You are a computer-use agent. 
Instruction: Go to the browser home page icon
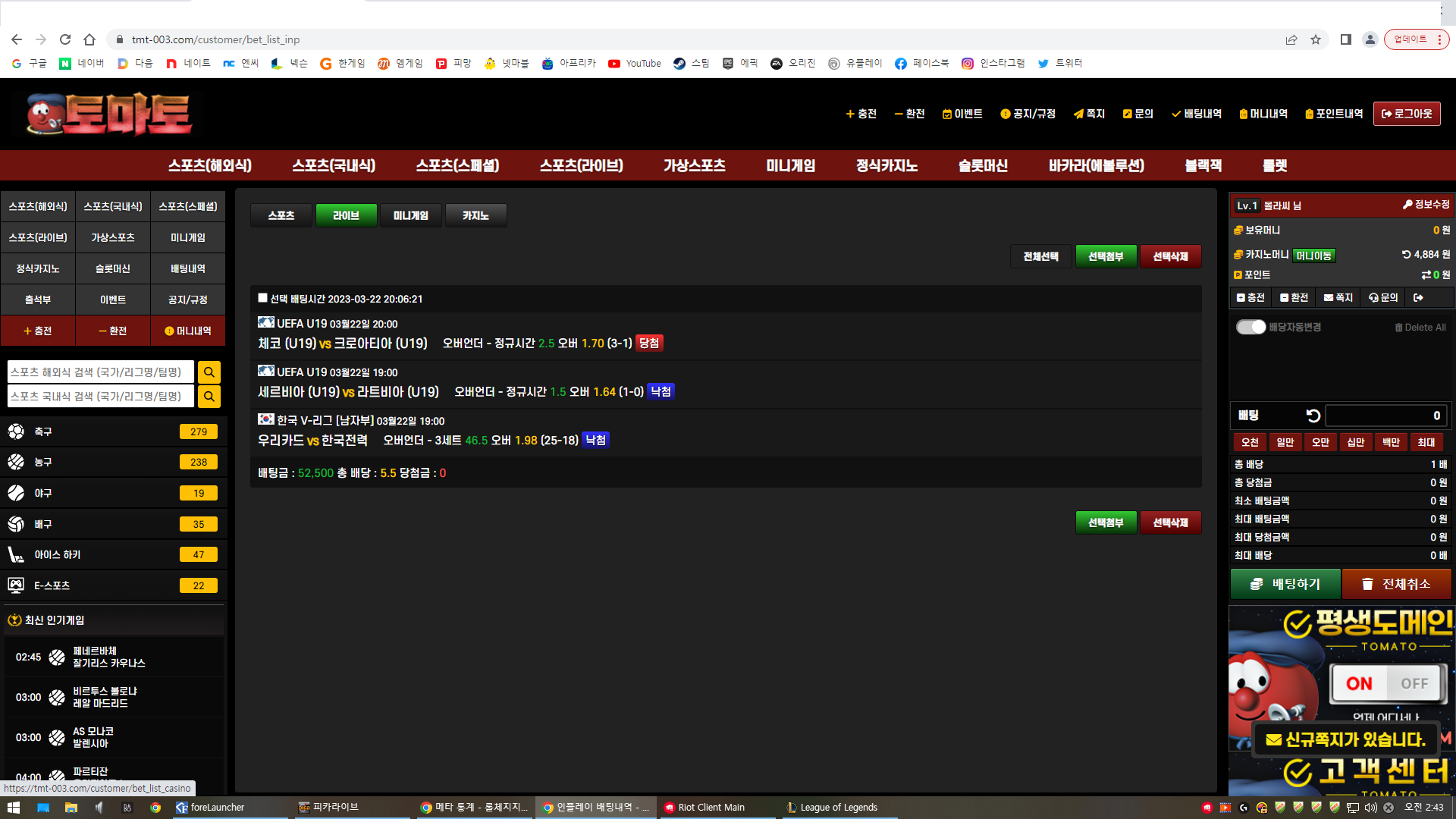point(89,39)
